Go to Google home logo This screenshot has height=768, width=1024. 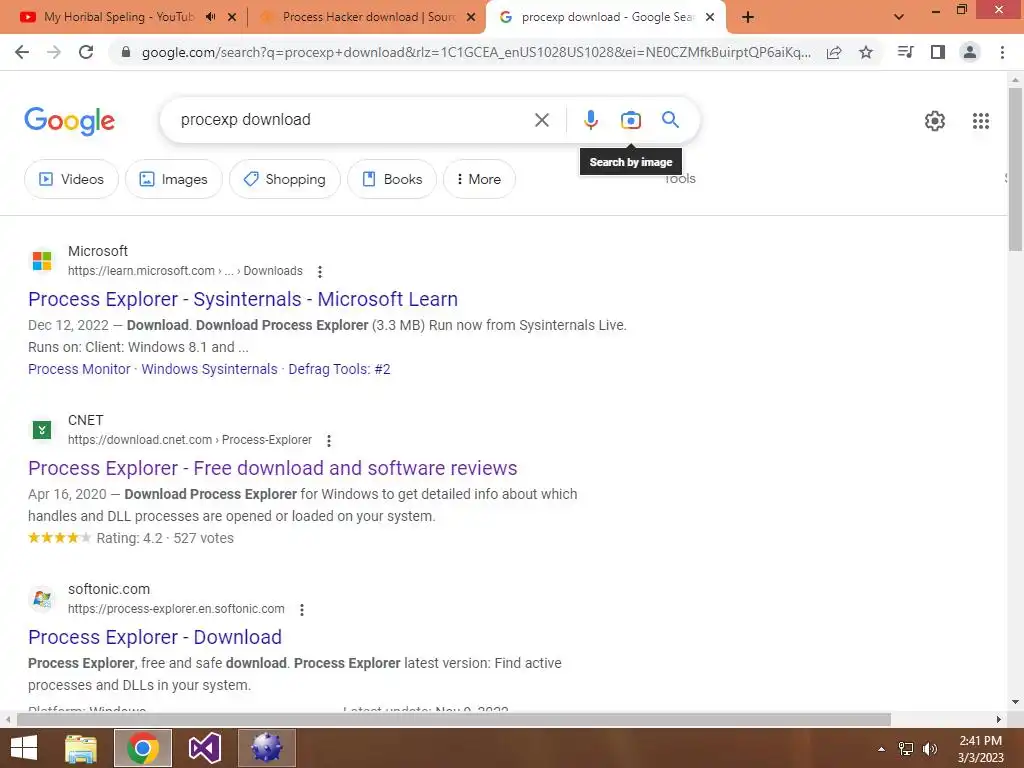click(x=69, y=121)
